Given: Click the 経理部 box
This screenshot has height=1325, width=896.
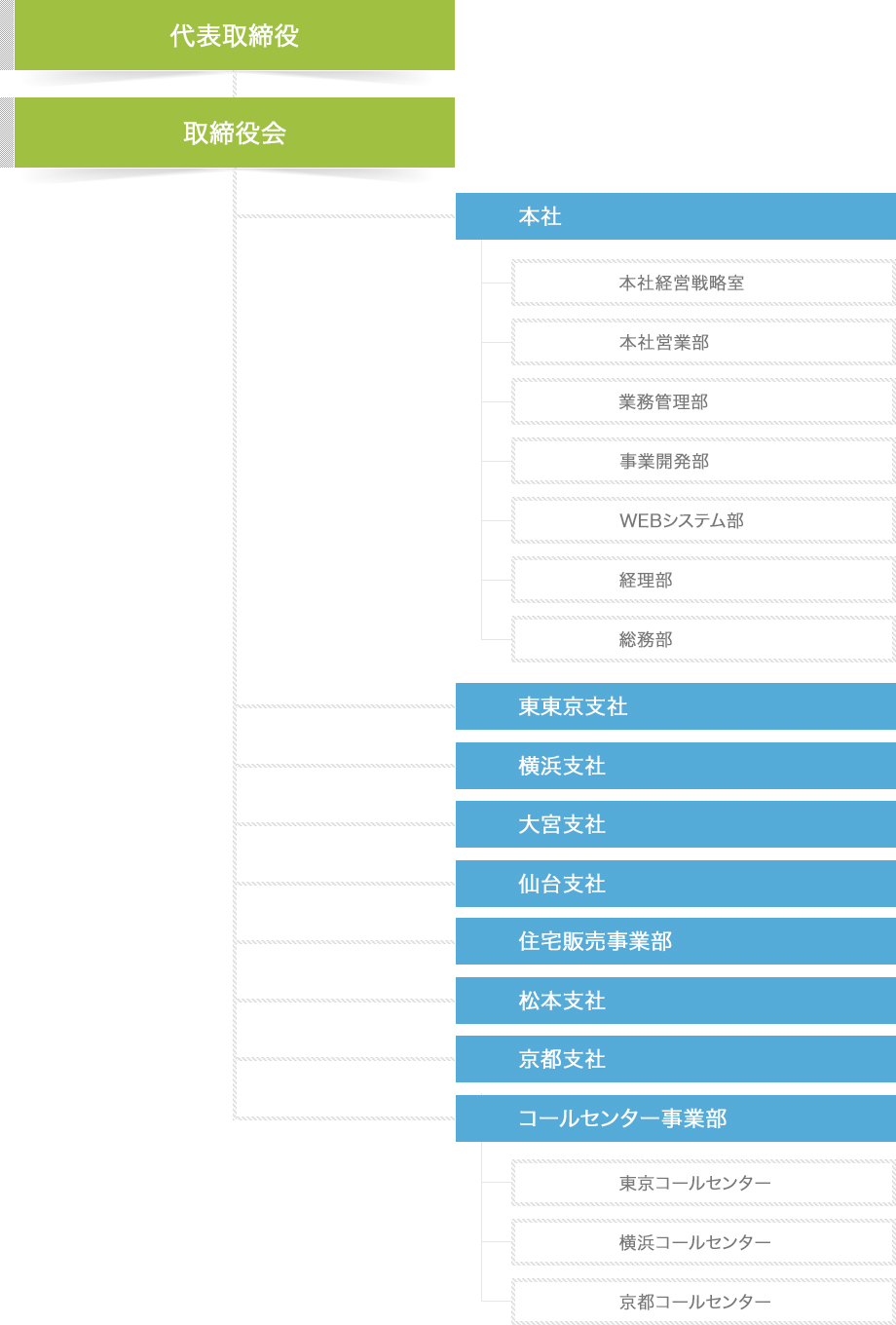Looking at the screenshot, I should point(703,580).
